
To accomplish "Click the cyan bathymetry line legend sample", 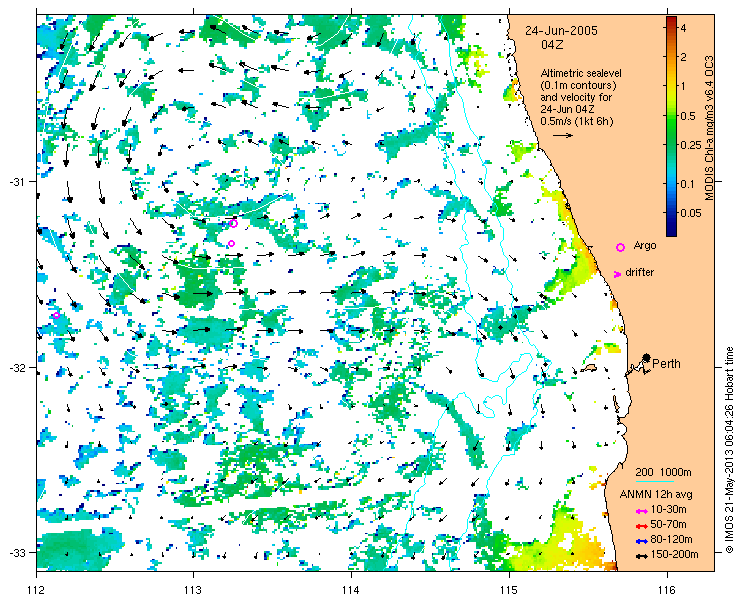I will click(654, 482).
